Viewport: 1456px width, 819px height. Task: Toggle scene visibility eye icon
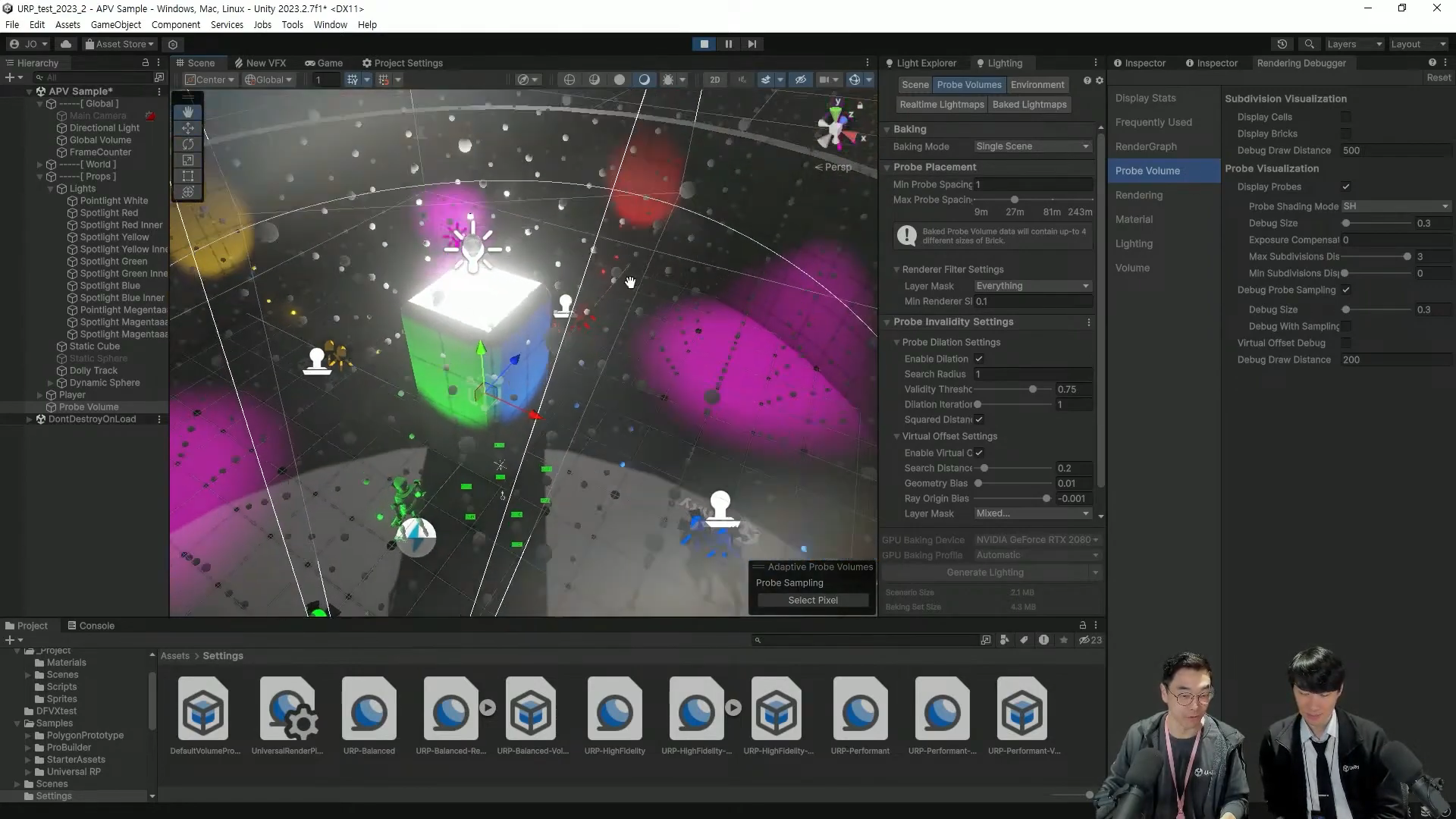coord(800,80)
